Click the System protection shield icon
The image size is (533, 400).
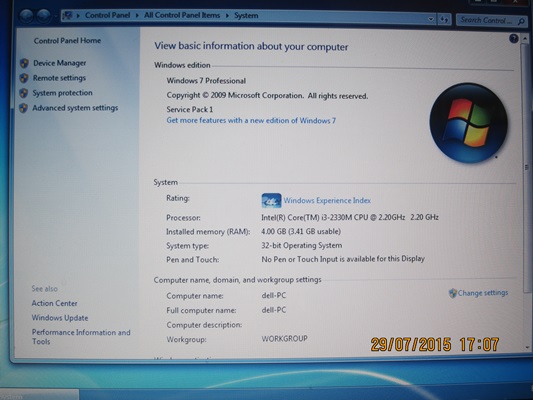(x=23, y=93)
